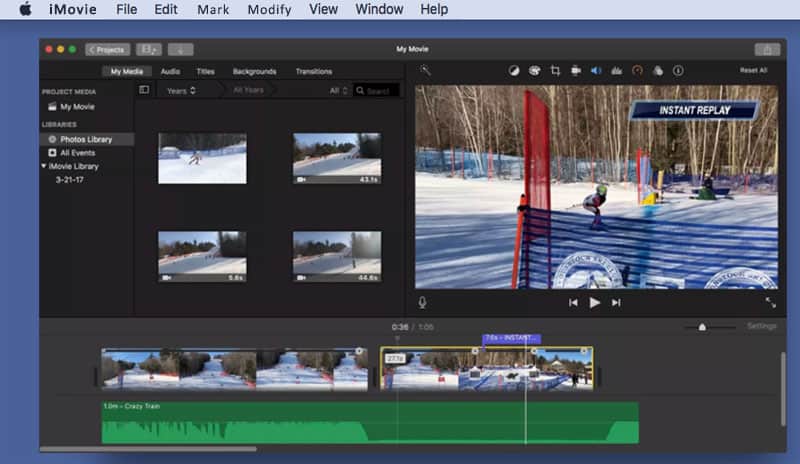Select the Crop tool
The height and width of the screenshot is (464, 800).
click(555, 71)
